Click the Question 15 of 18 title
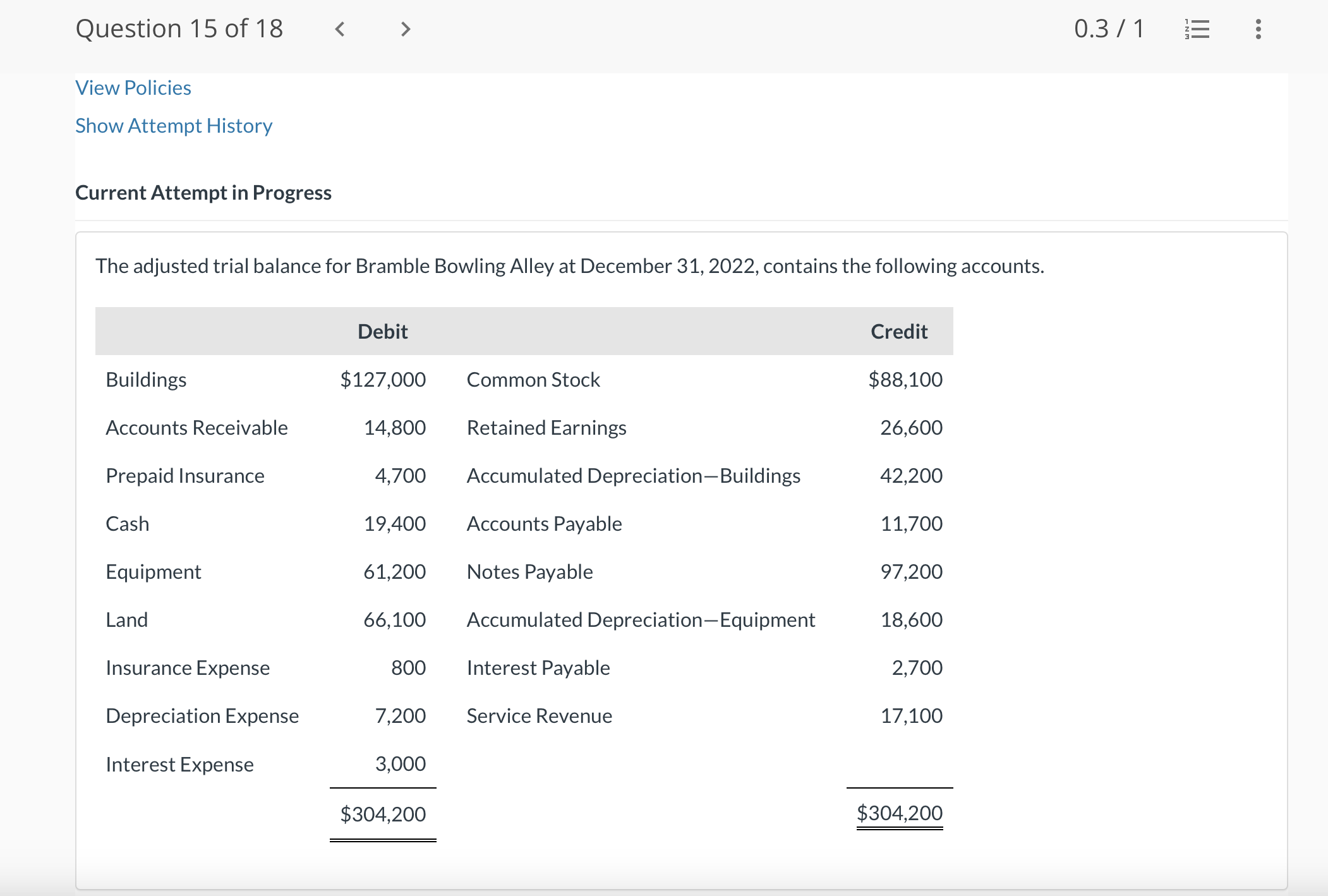This screenshot has height=896, width=1328. tap(179, 29)
